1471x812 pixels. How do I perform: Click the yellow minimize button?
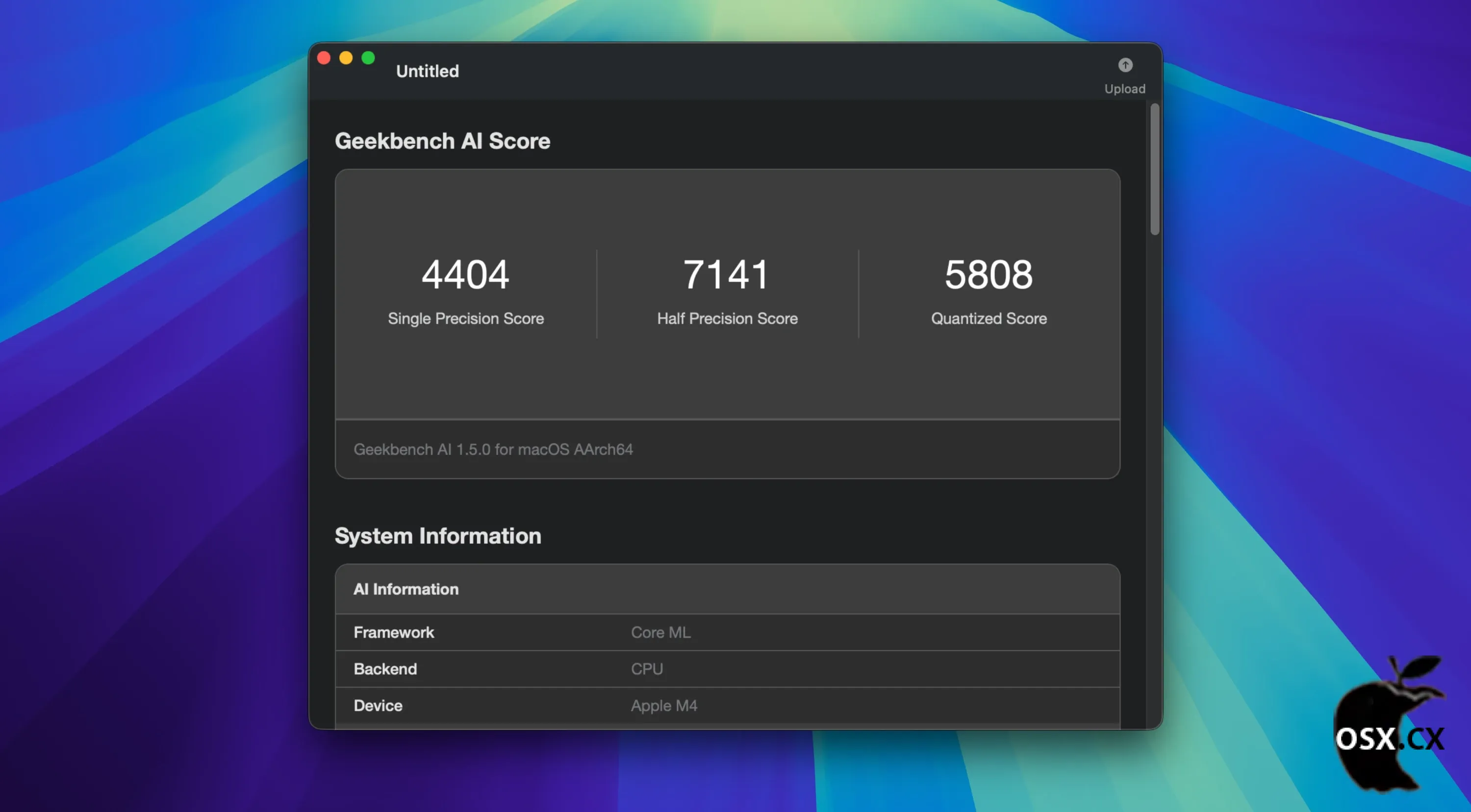346,57
